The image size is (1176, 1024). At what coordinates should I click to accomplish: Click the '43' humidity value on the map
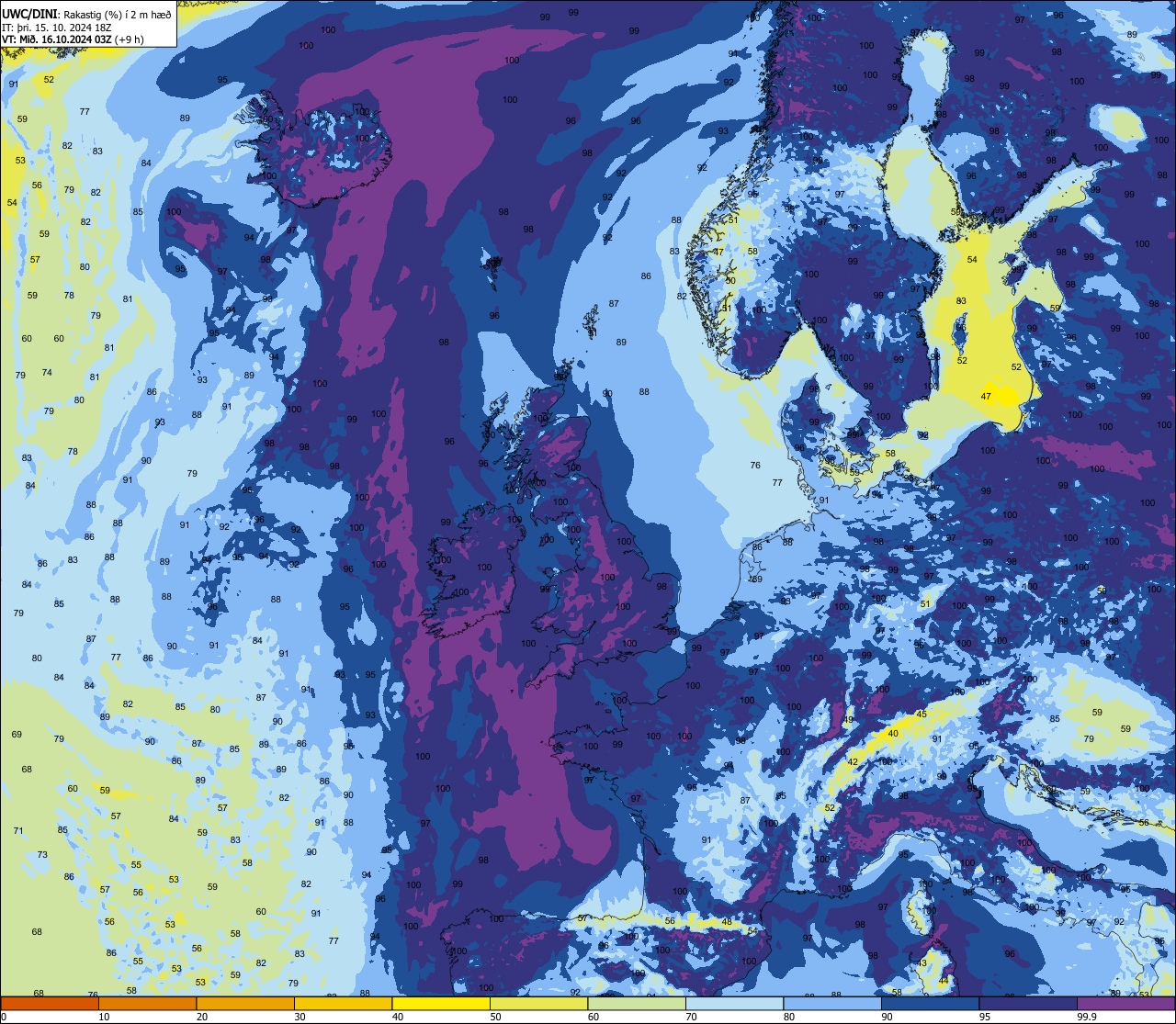922,962
